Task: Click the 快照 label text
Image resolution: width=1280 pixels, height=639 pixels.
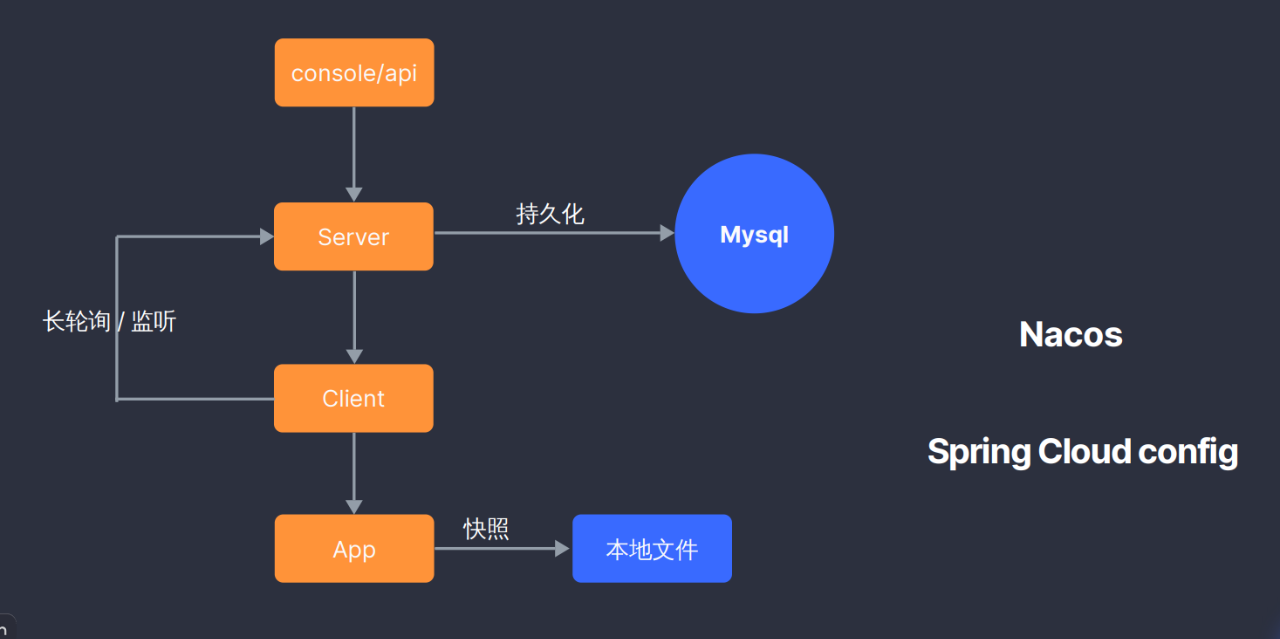Action: (x=486, y=529)
